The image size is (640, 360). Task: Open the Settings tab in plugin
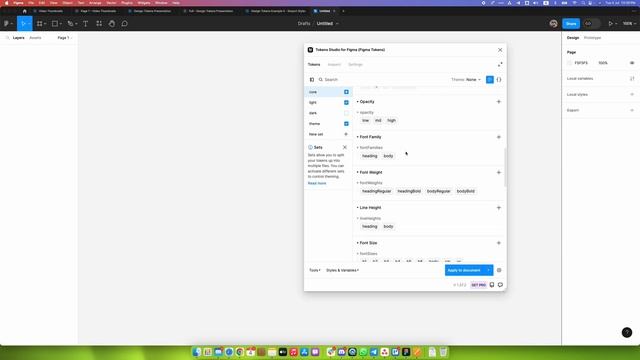[355, 64]
